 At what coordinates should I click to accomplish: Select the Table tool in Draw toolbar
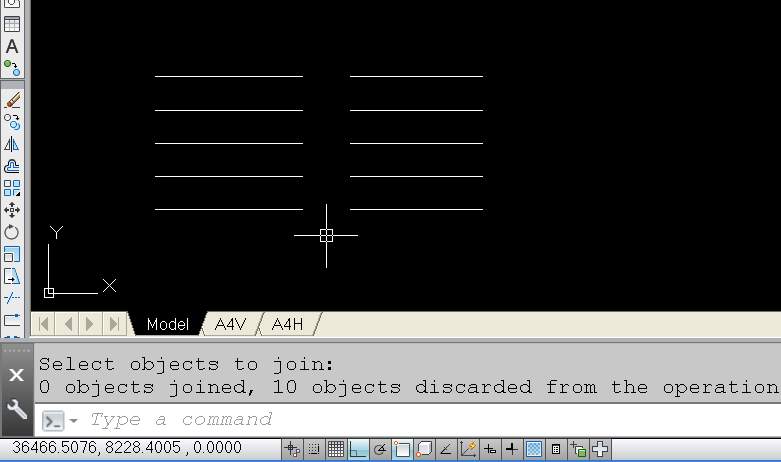12,24
